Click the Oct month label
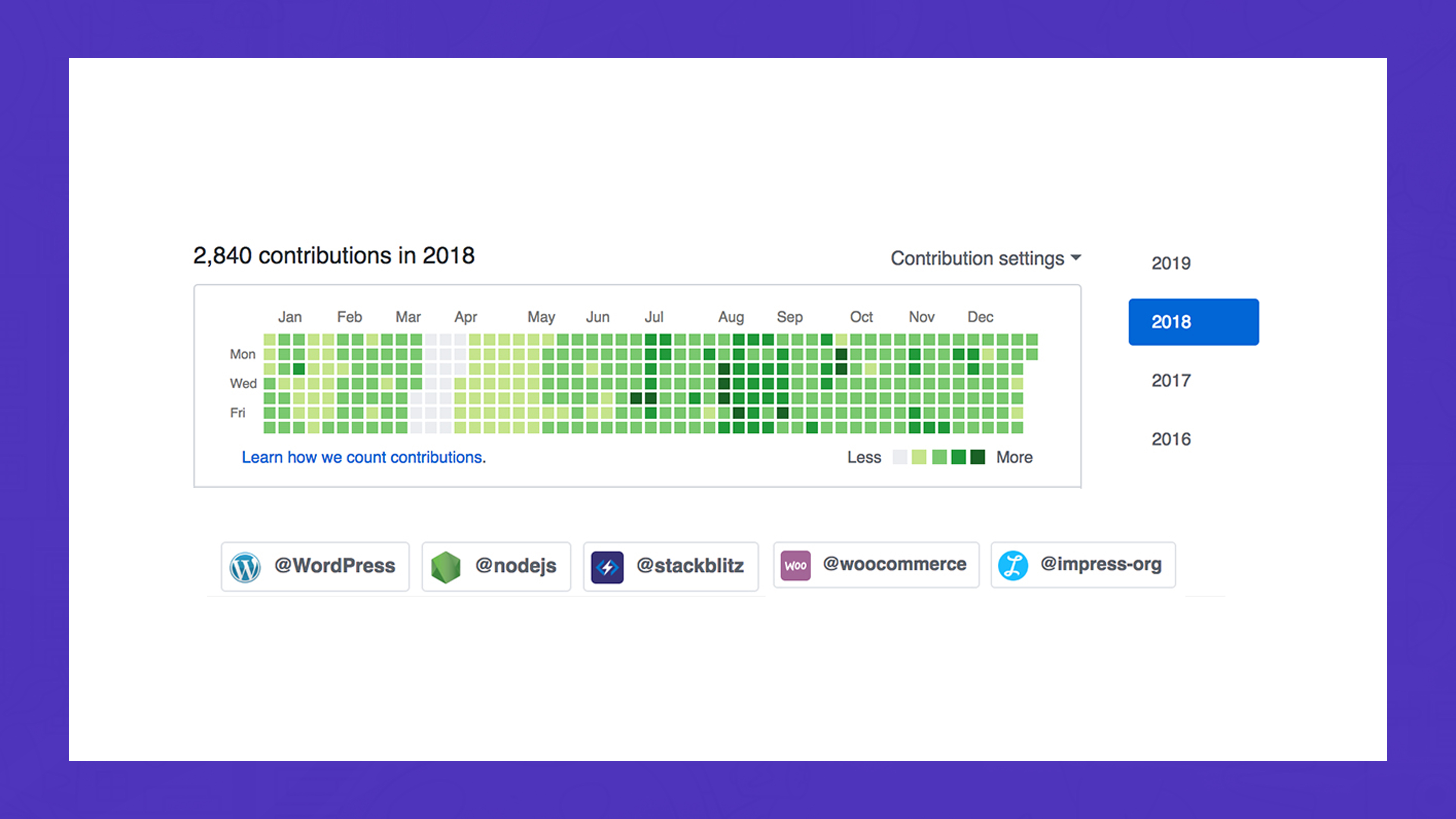The height and width of the screenshot is (819, 1456). [861, 317]
